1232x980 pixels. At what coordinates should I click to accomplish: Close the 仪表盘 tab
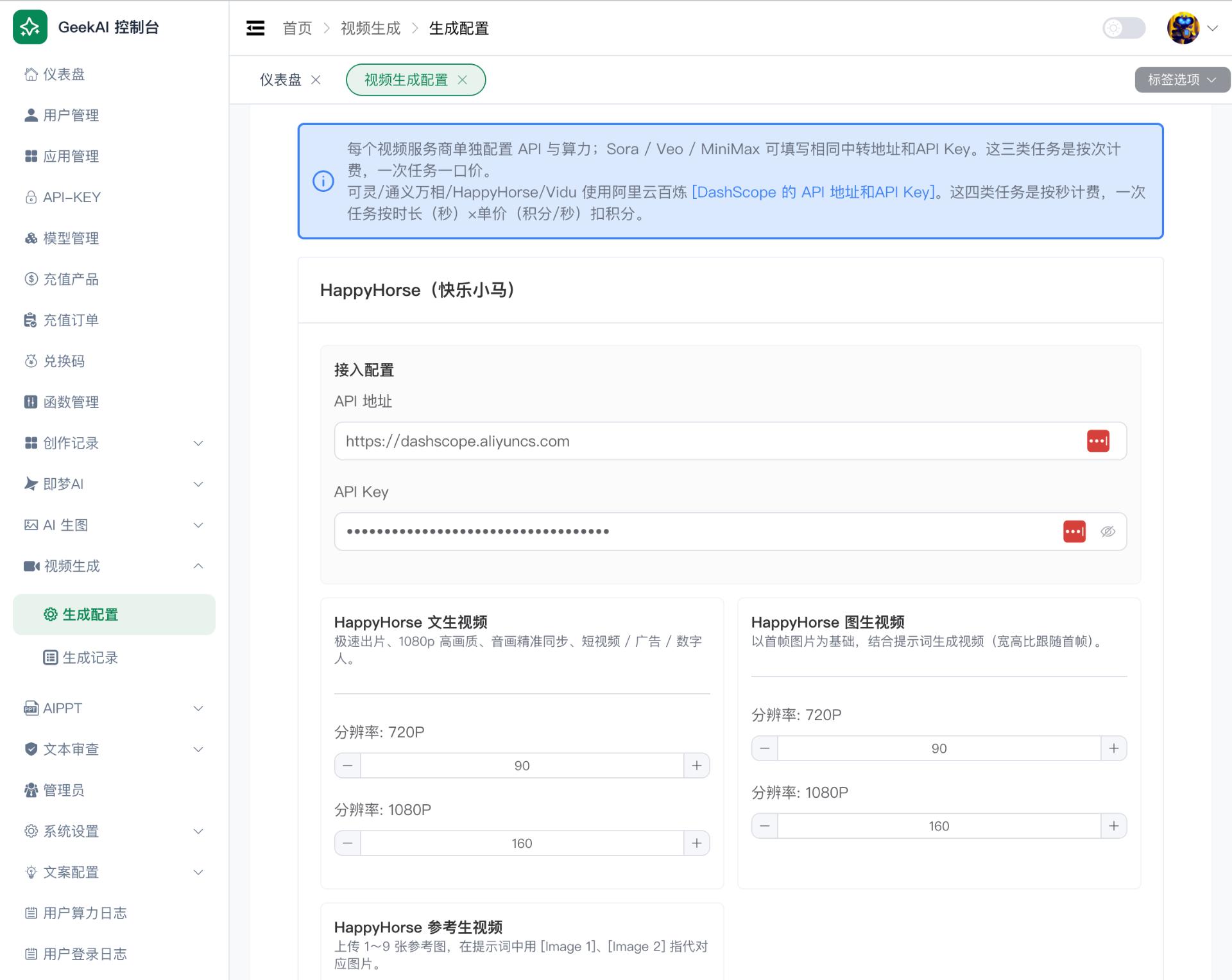tap(316, 80)
